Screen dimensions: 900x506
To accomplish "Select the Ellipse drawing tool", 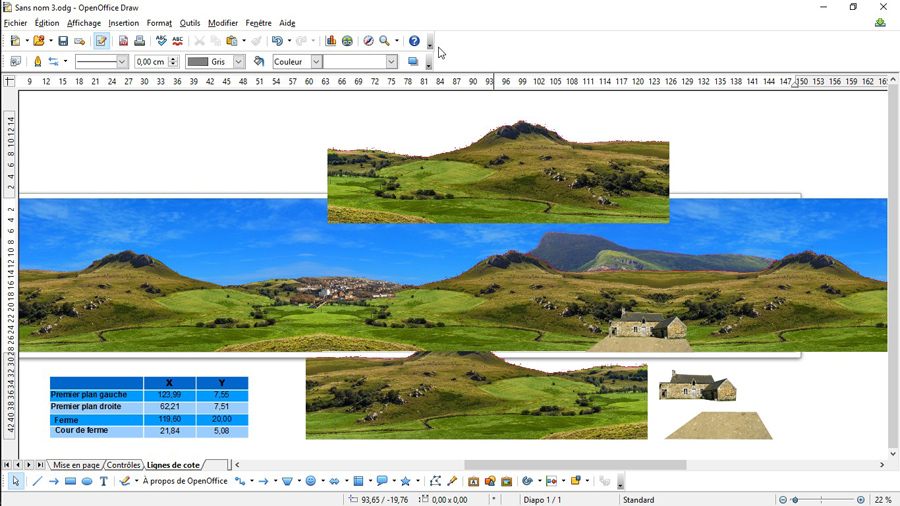I will (x=87, y=481).
